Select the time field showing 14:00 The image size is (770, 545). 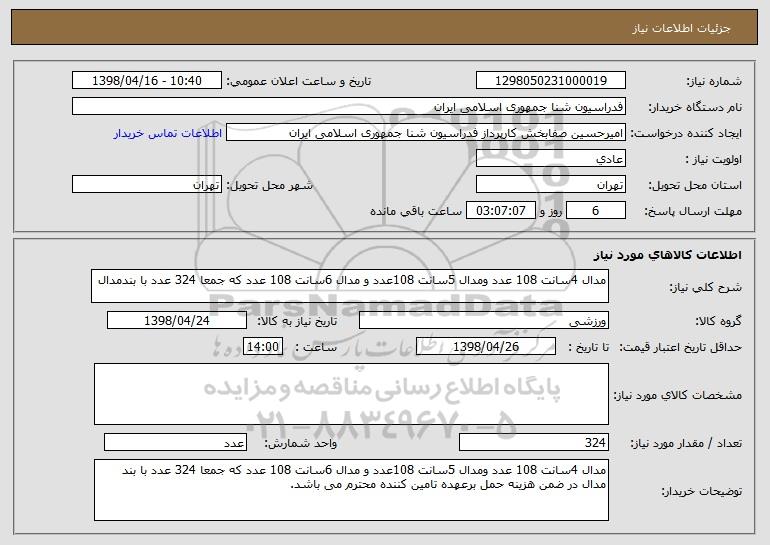(x=263, y=347)
